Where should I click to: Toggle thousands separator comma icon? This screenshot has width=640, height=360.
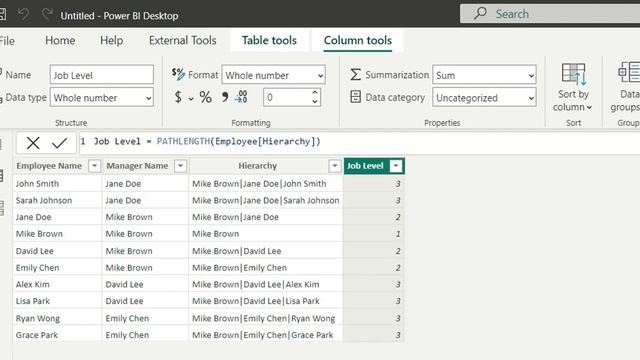pos(225,97)
